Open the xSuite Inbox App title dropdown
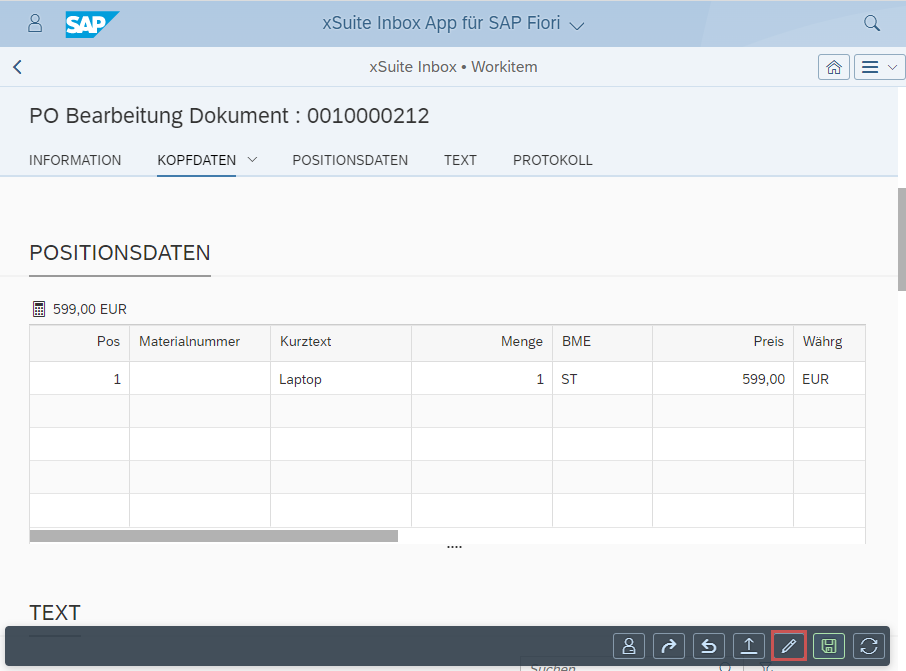 click(x=577, y=24)
